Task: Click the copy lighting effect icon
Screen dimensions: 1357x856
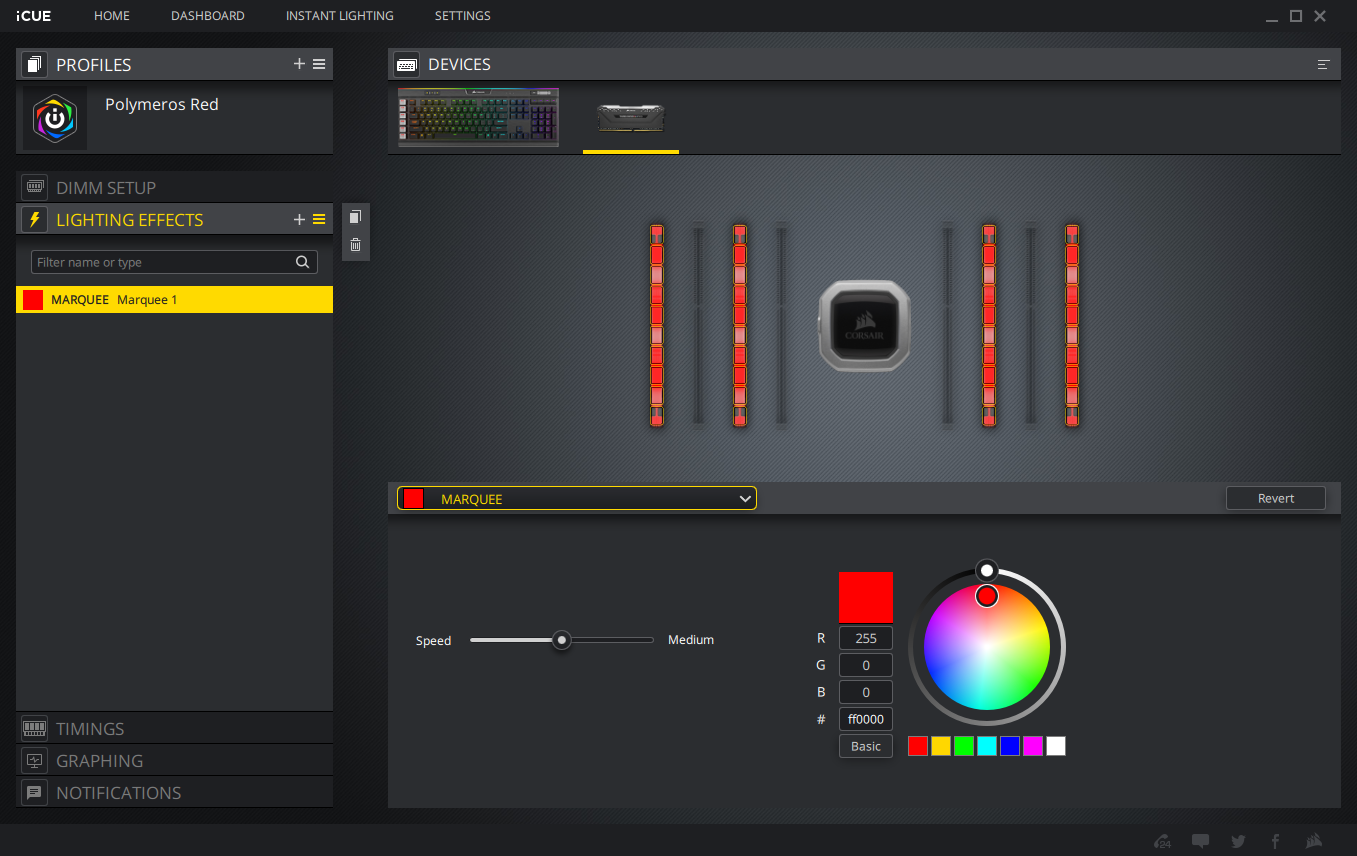Action: point(355,217)
